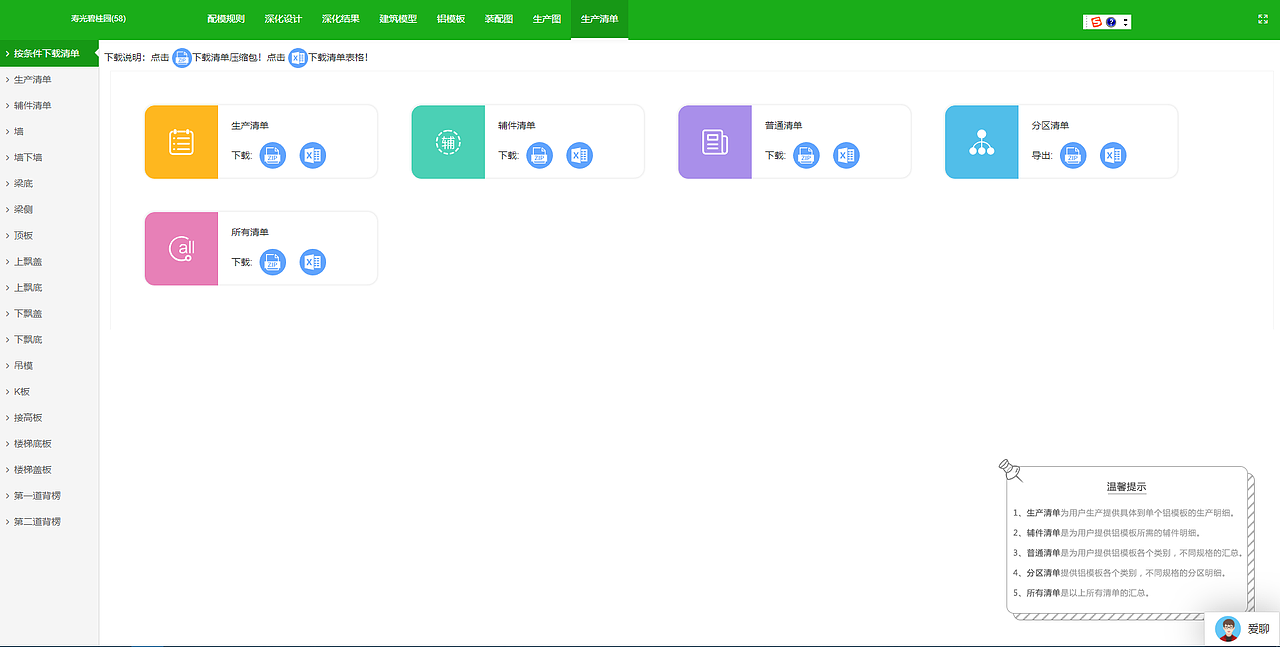Download 生产清单 Excel sheet
Viewport: 1280px width, 647px height.
coord(313,155)
